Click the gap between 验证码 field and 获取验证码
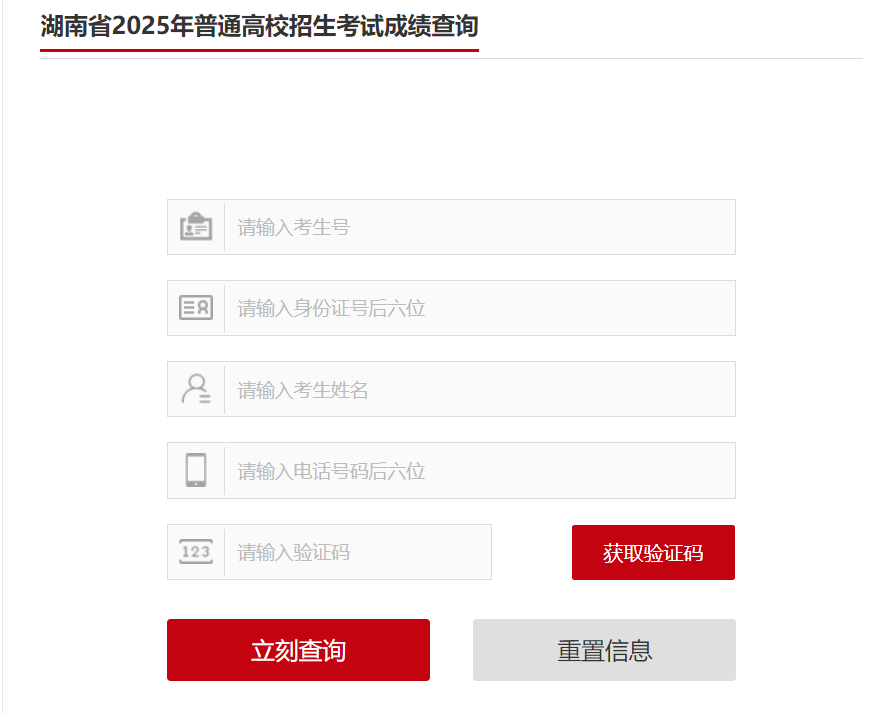Image resolution: width=869 pixels, height=714 pixels. click(x=532, y=552)
